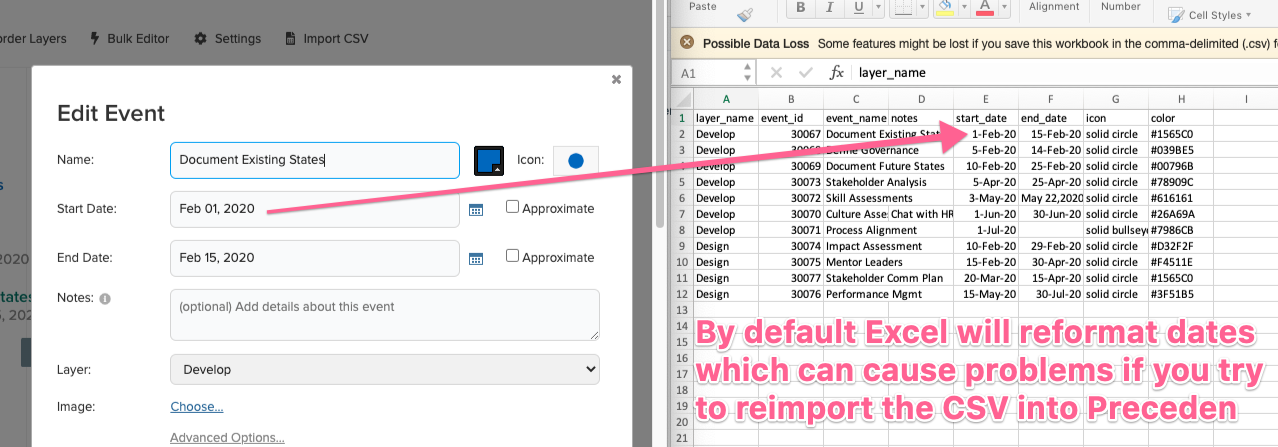Click the formula bar cancel X

click(x=776, y=73)
